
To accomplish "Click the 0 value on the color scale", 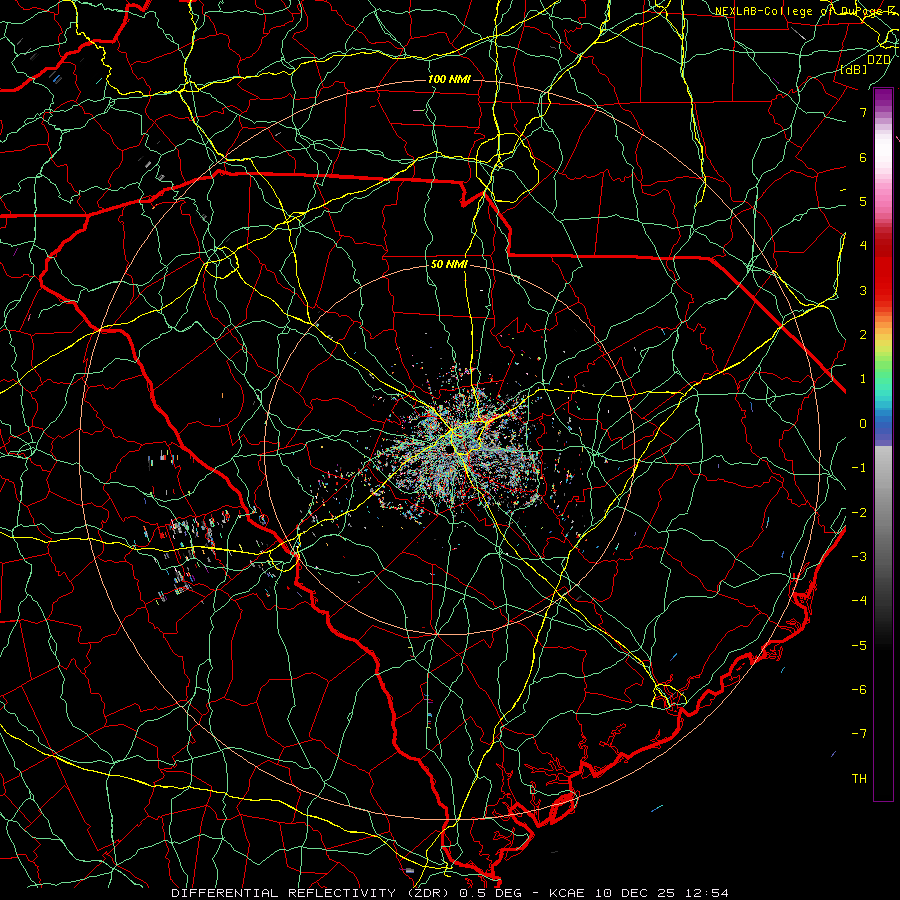I will tap(863, 424).
